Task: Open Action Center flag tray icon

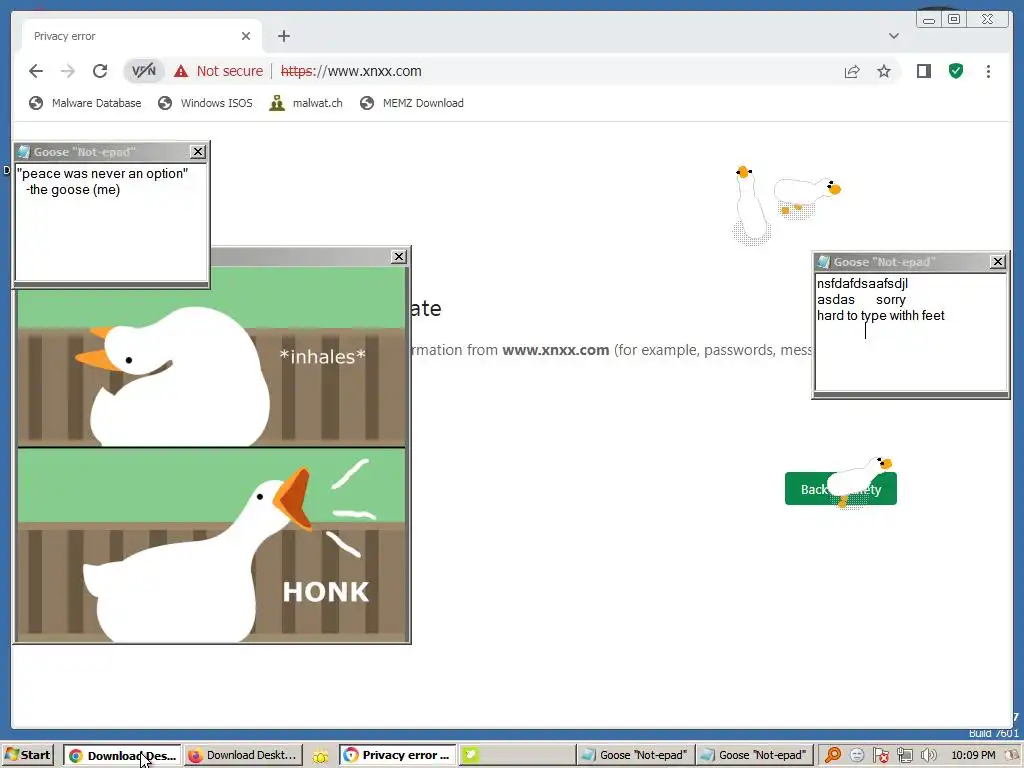Action: pyautogui.click(x=880, y=756)
